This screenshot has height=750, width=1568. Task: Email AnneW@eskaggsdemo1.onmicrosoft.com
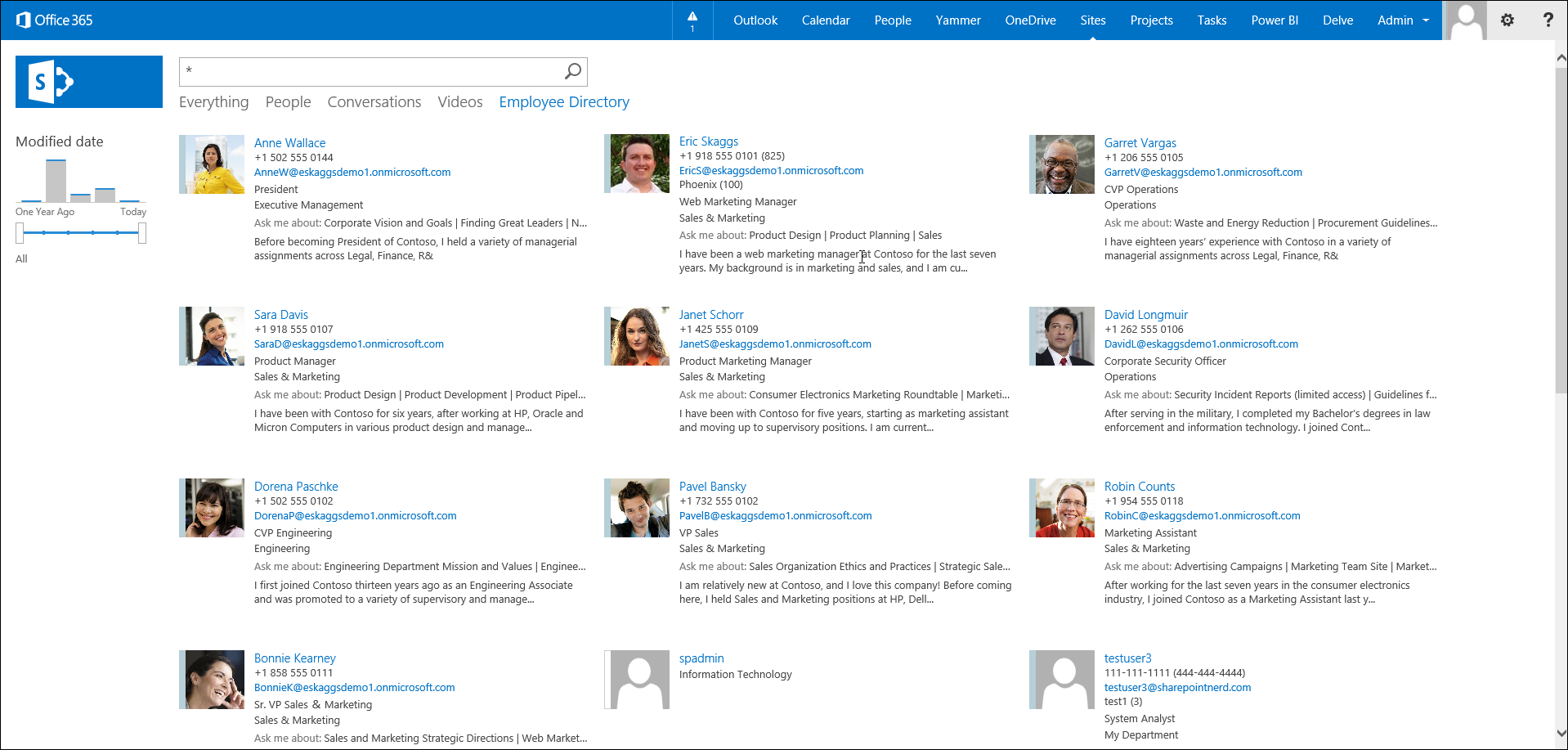(x=352, y=172)
